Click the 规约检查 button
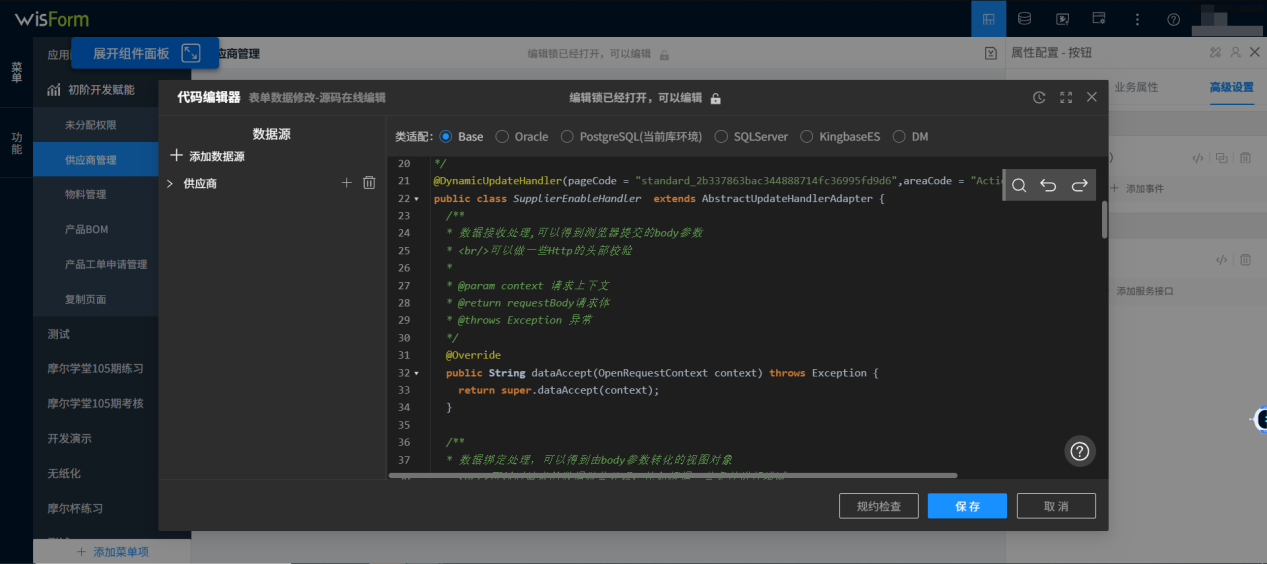 (878, 506)
